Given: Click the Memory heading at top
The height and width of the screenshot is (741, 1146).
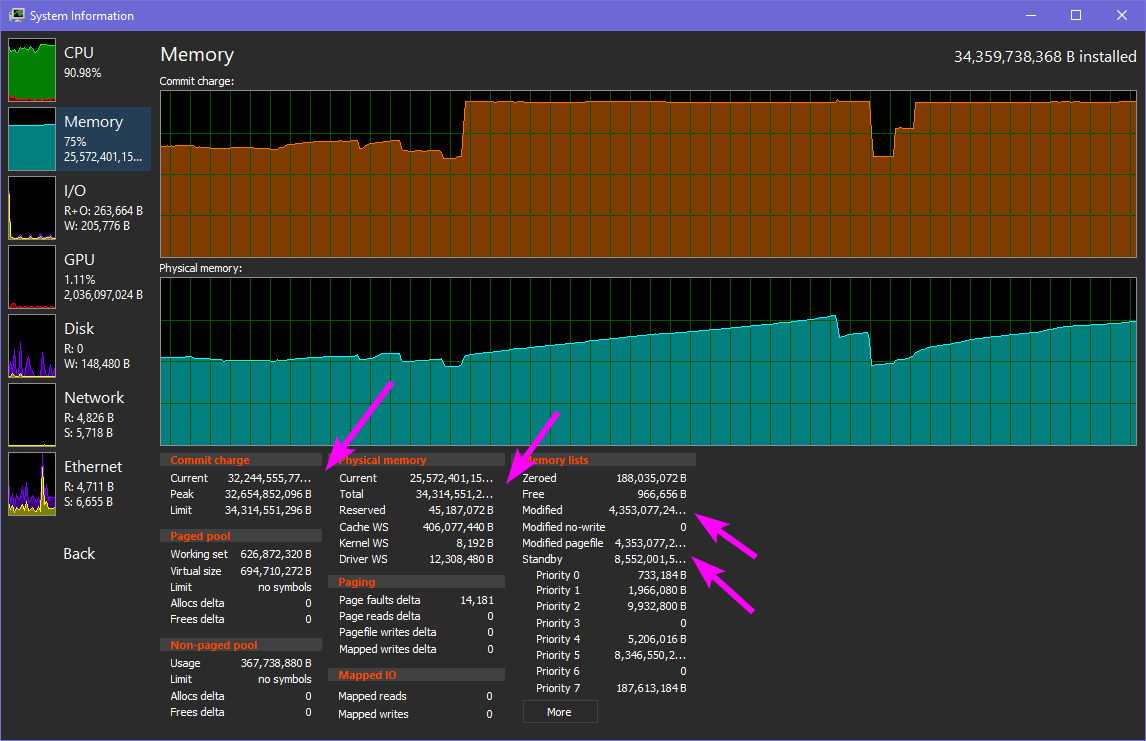Looking at the screenshot, I should (197, 55).
